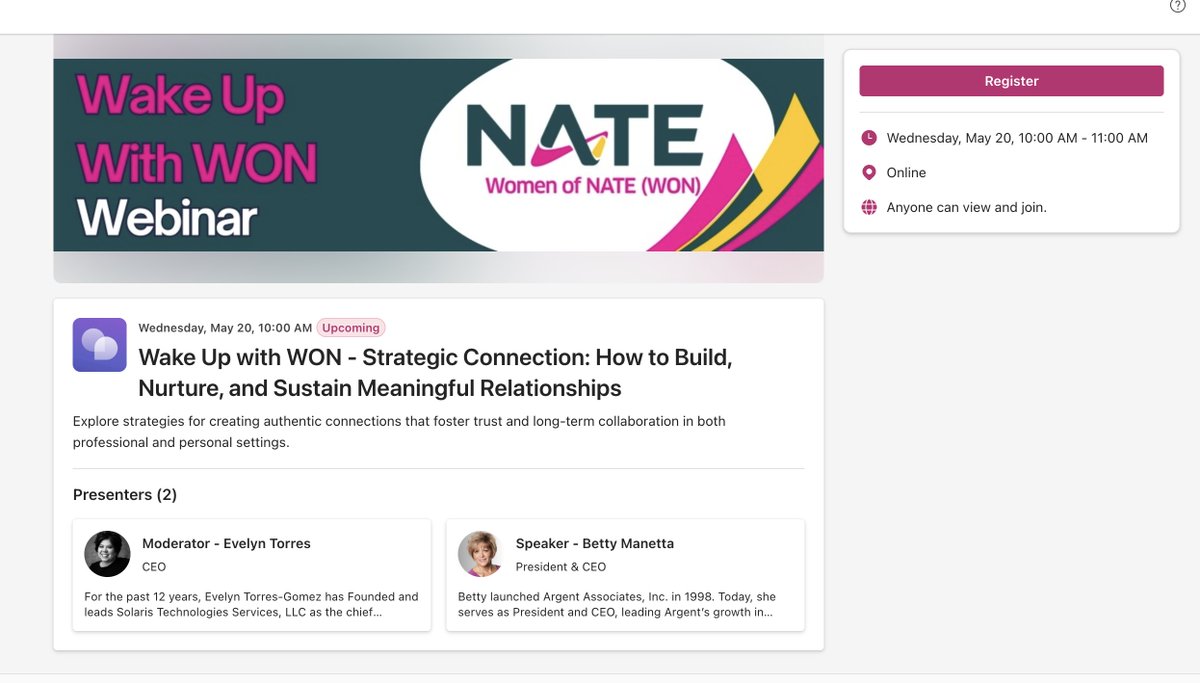Click the location pin icon next to Online

(x=869, y=173)
